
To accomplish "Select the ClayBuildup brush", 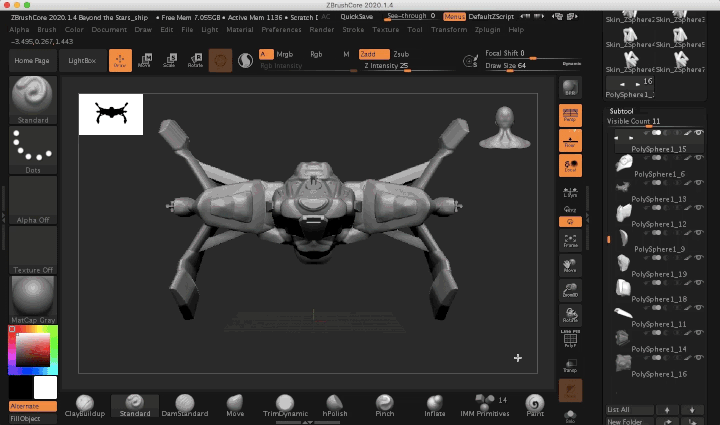I will [x=85, y=404].
